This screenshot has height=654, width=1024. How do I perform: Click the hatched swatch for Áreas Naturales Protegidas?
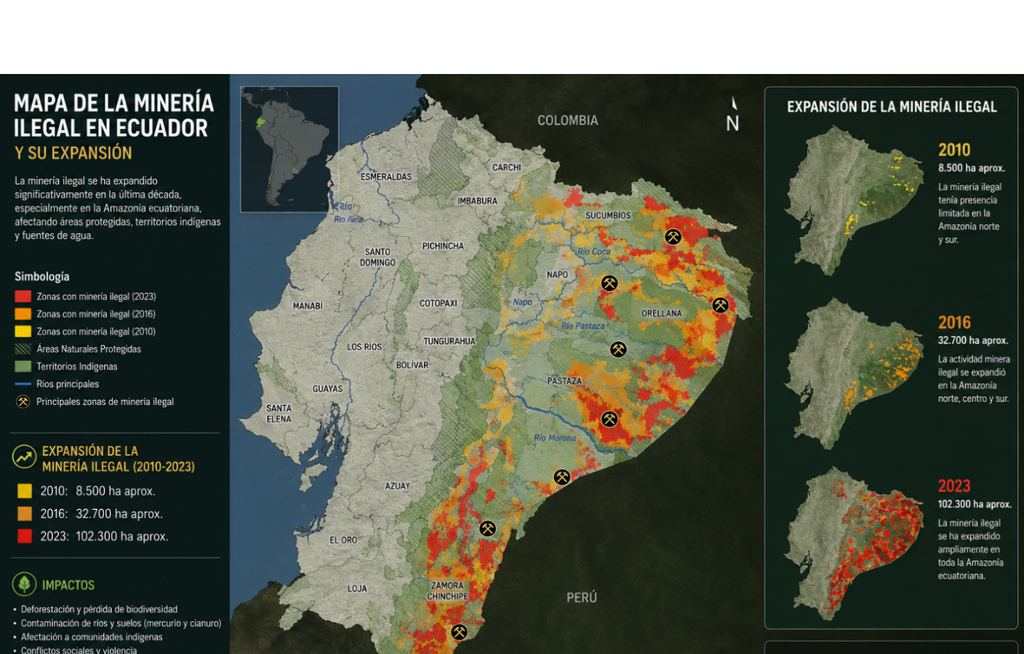point(23,349)
